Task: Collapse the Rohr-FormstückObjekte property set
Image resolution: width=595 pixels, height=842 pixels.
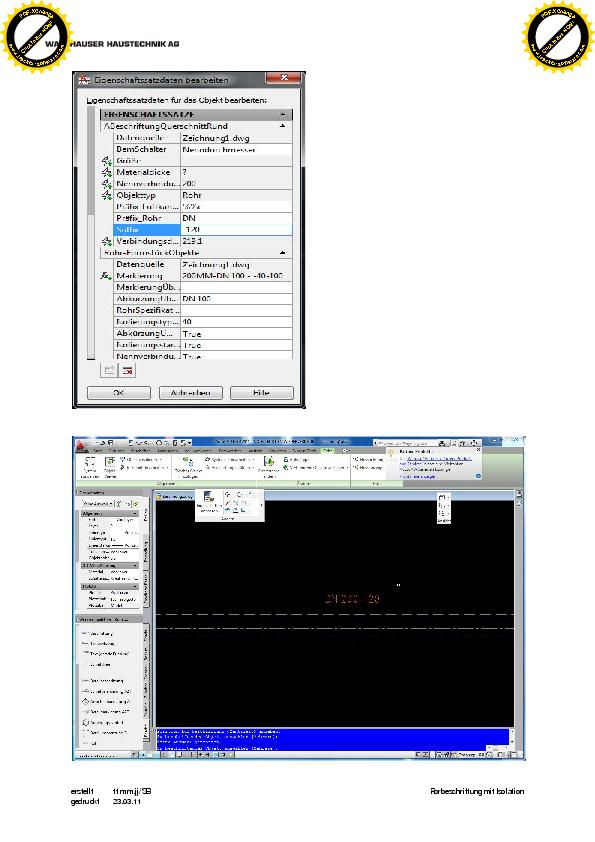Action: click(282, 252)
